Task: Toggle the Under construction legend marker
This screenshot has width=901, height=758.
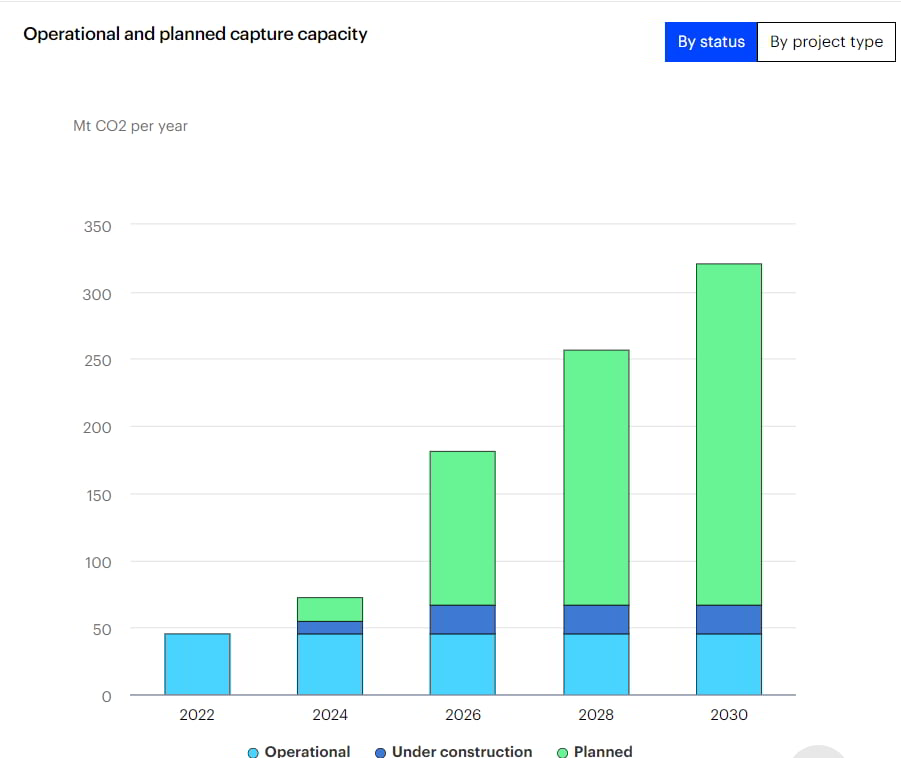Action: coord(380,752)
